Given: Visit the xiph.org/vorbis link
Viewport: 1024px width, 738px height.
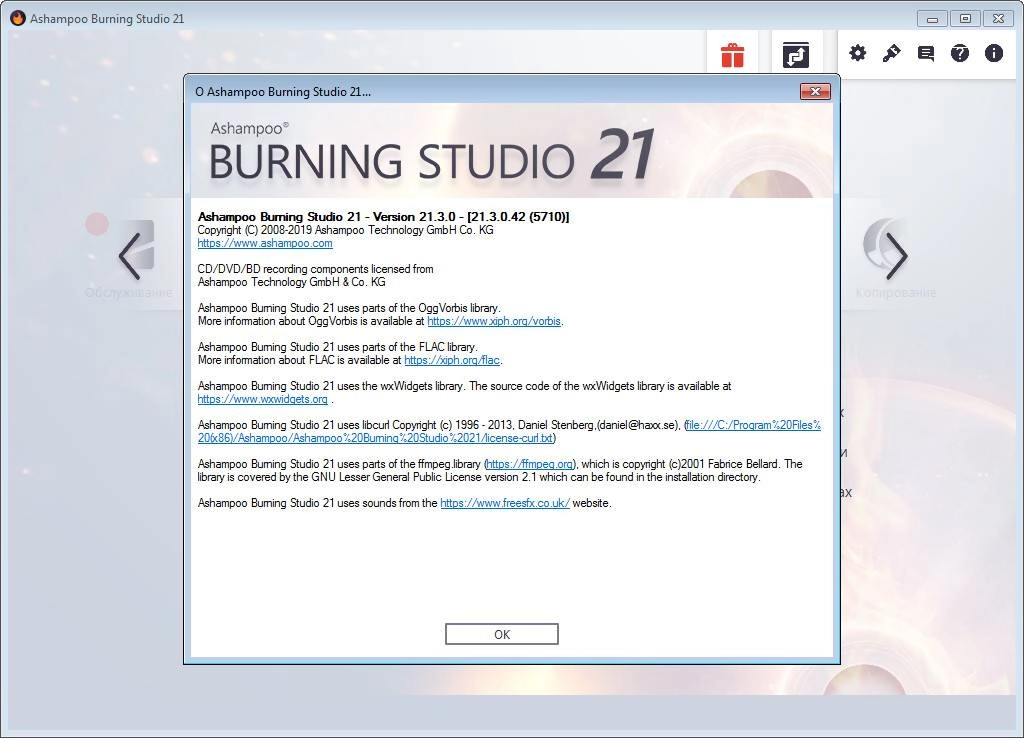Looking at the screenshot, I should (494, 321).
